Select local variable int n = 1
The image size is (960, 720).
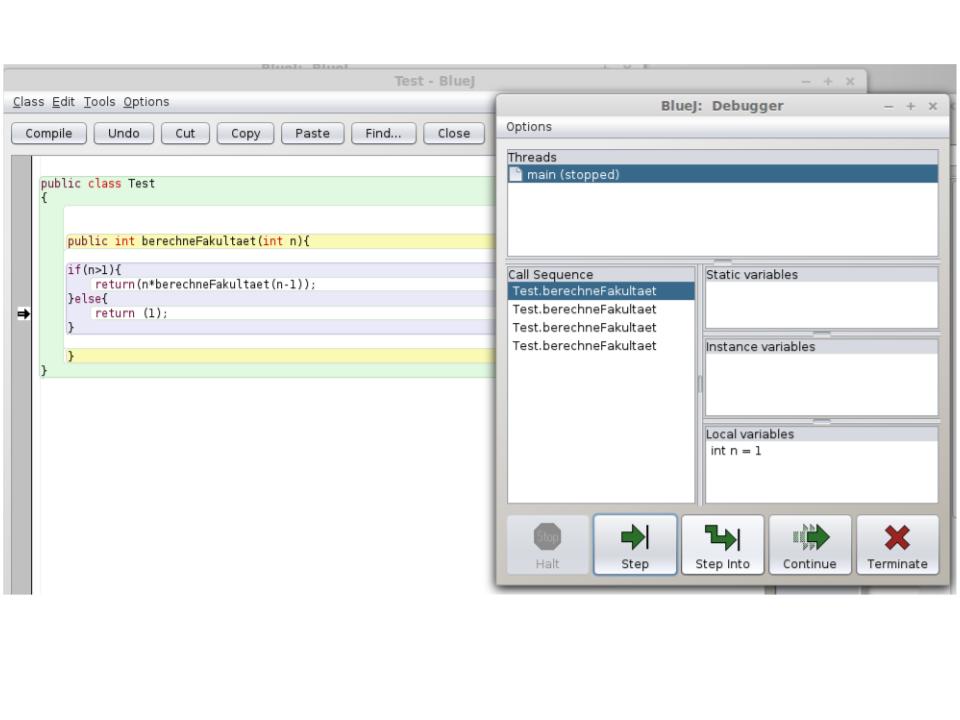pos(735,451)
